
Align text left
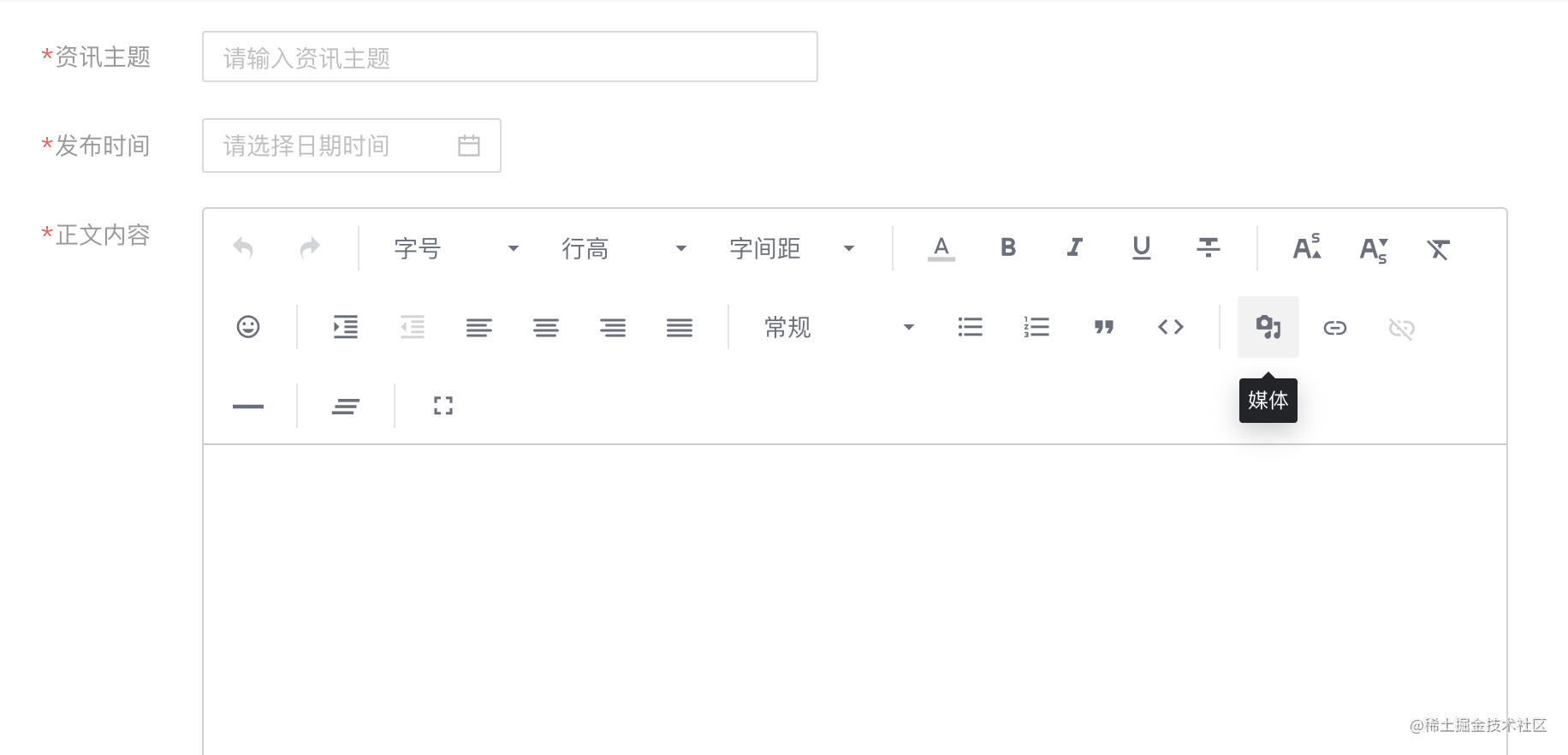click(x=479, y=327)
